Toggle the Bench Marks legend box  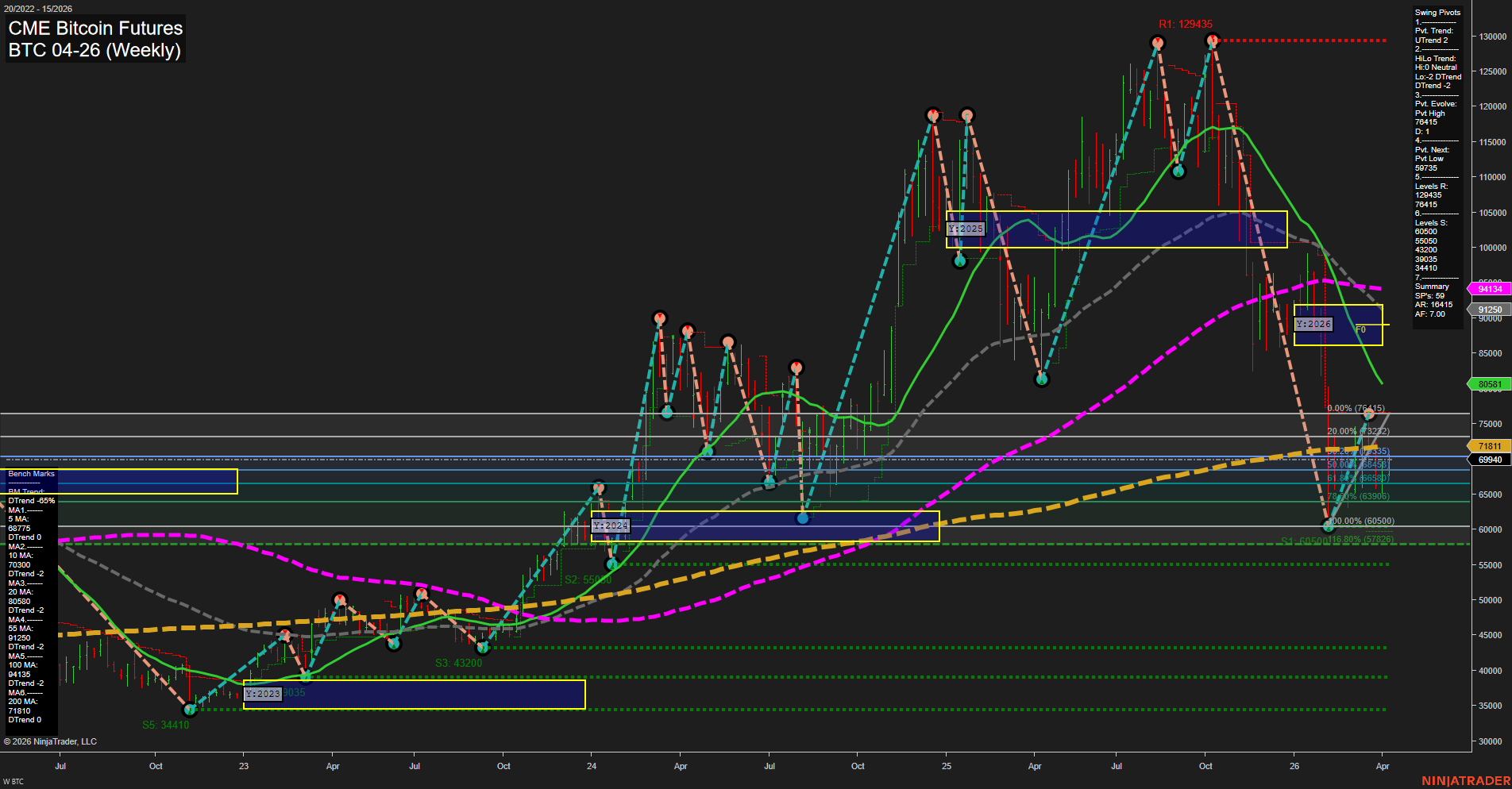[x=31, y=473]
